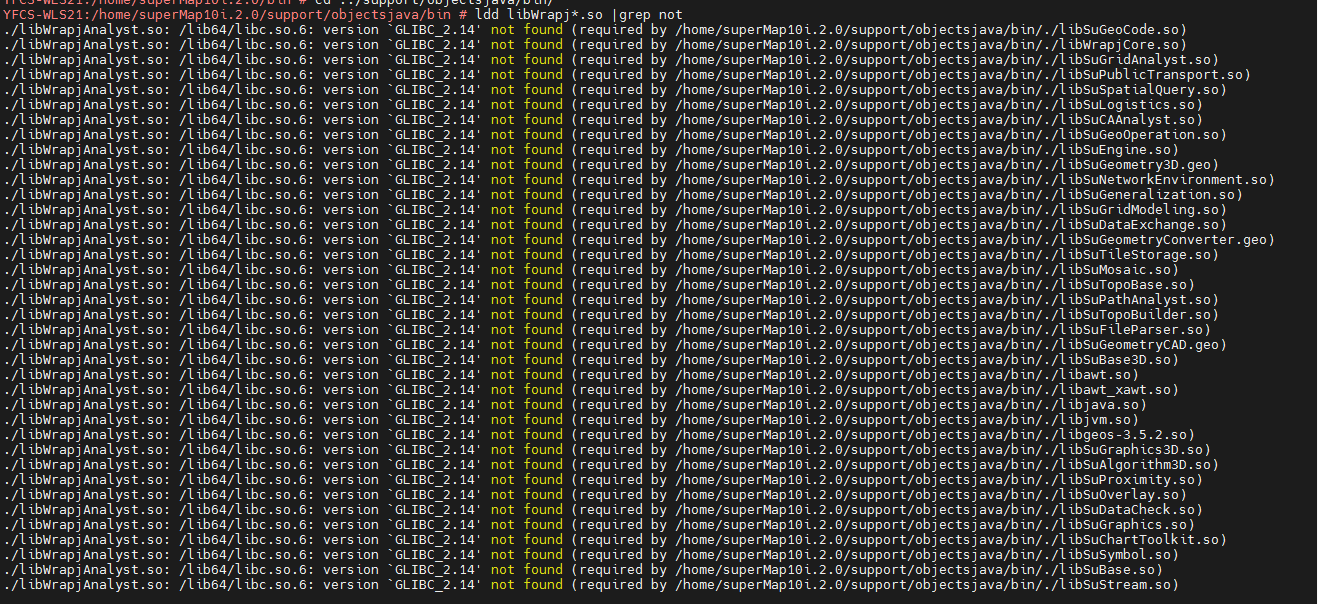Select libSuChartToolkit.so in output
The width and height of the screenshot is (1318, 604).
click(x=1139, y=540)
